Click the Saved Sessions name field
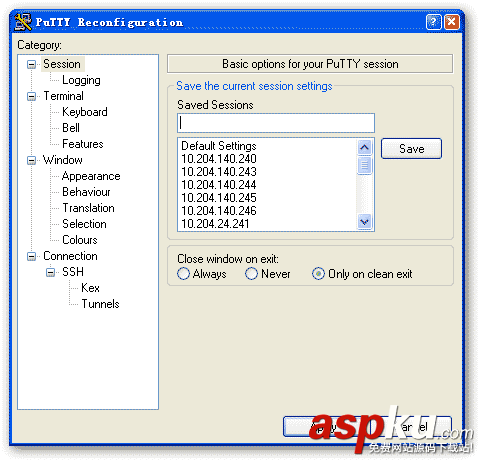The width and height of the screenshot is (479, 460). point(276,123)
